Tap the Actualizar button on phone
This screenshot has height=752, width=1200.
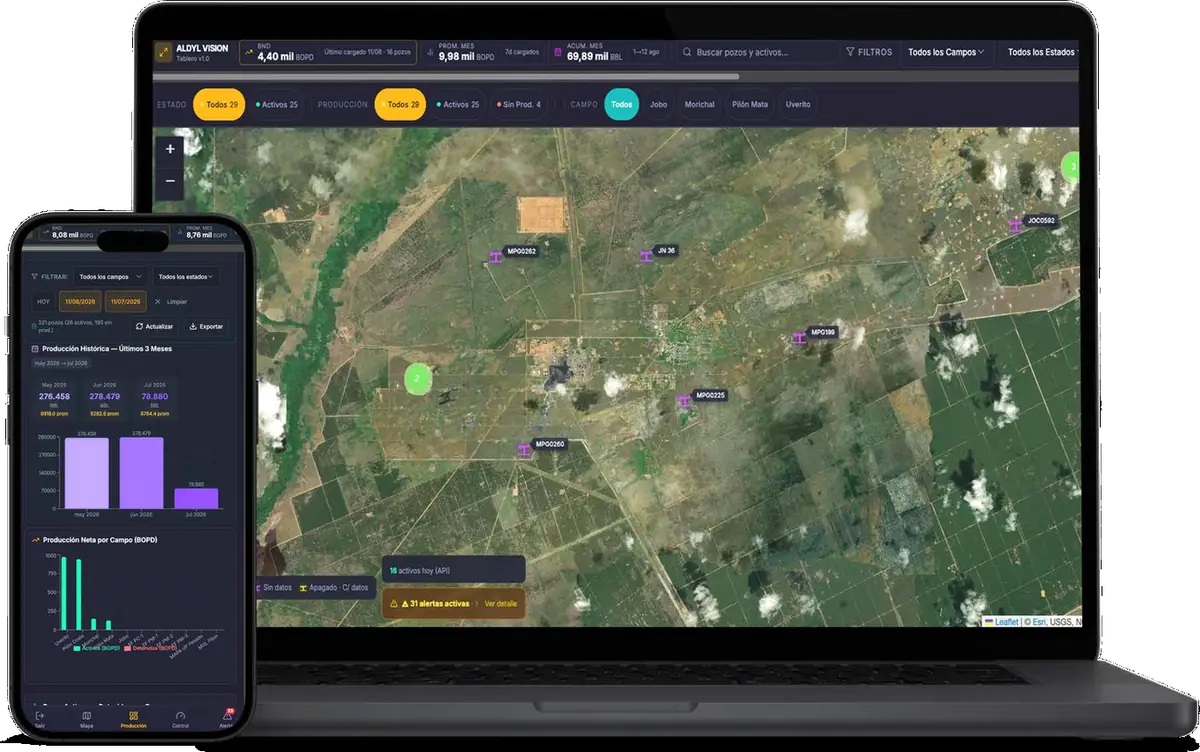point(154,326)
